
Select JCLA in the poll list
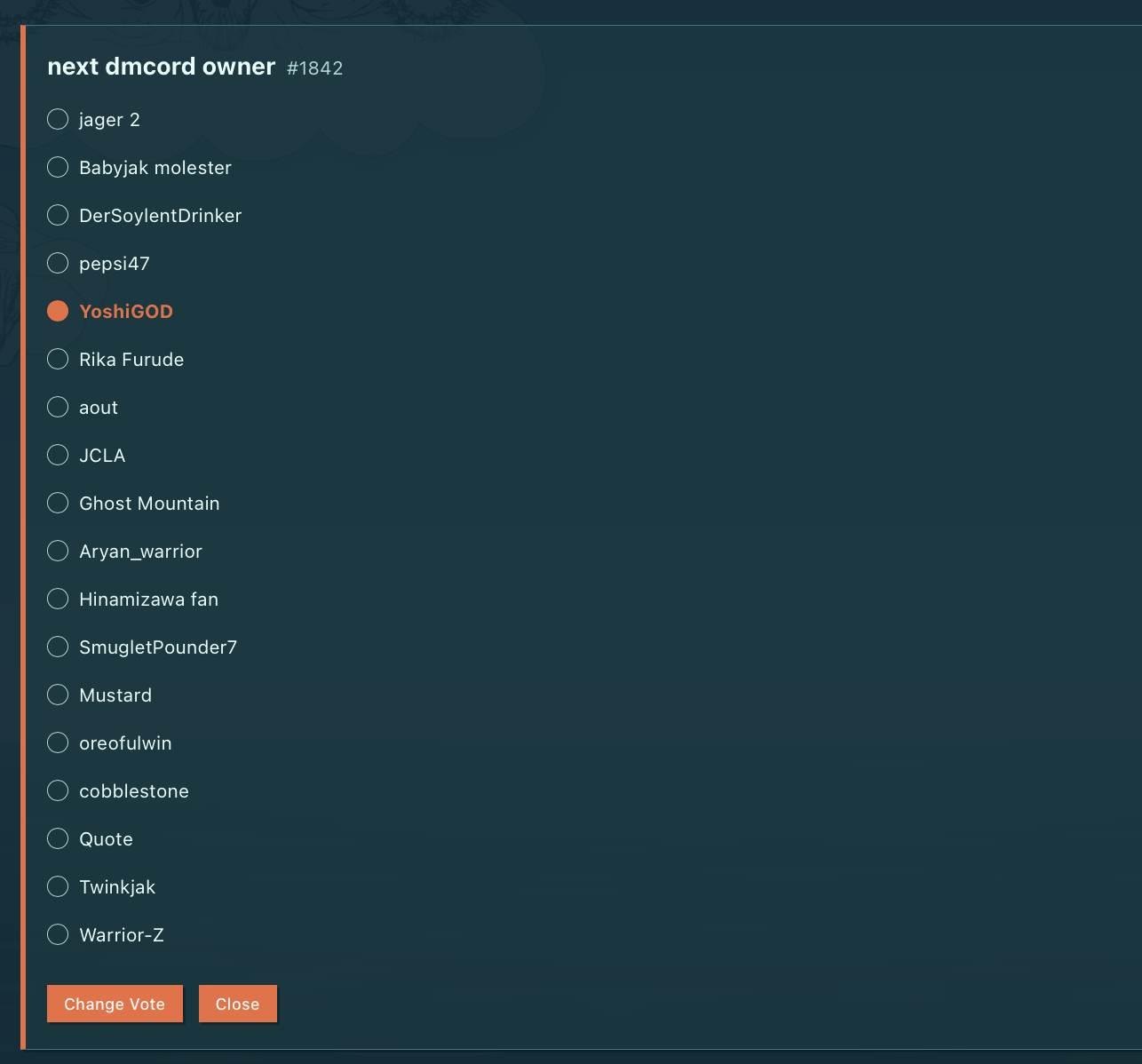tap(58, 455)
